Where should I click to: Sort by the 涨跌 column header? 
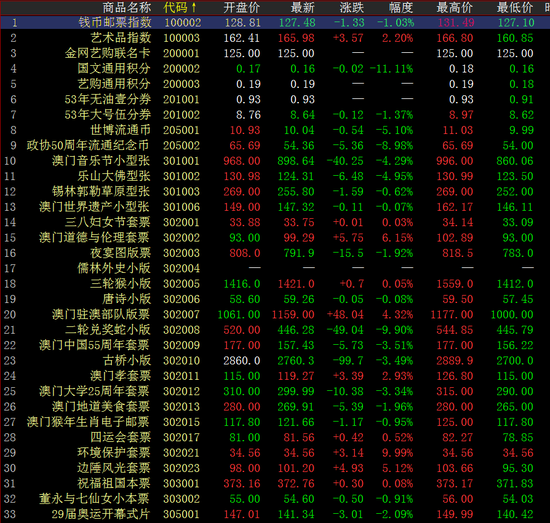tap(352, 7)
